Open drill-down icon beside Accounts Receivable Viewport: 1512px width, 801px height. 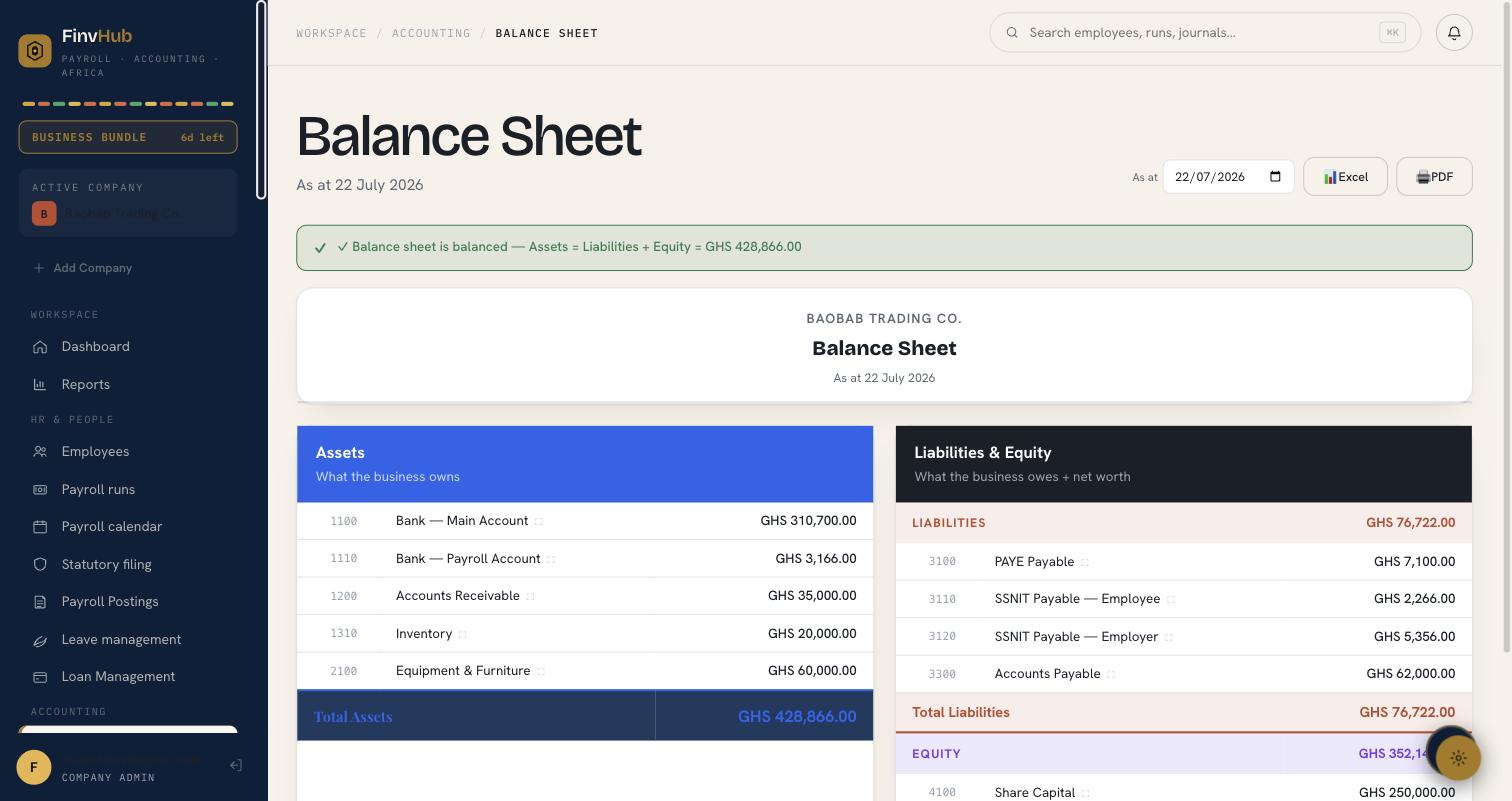point(530,597)
